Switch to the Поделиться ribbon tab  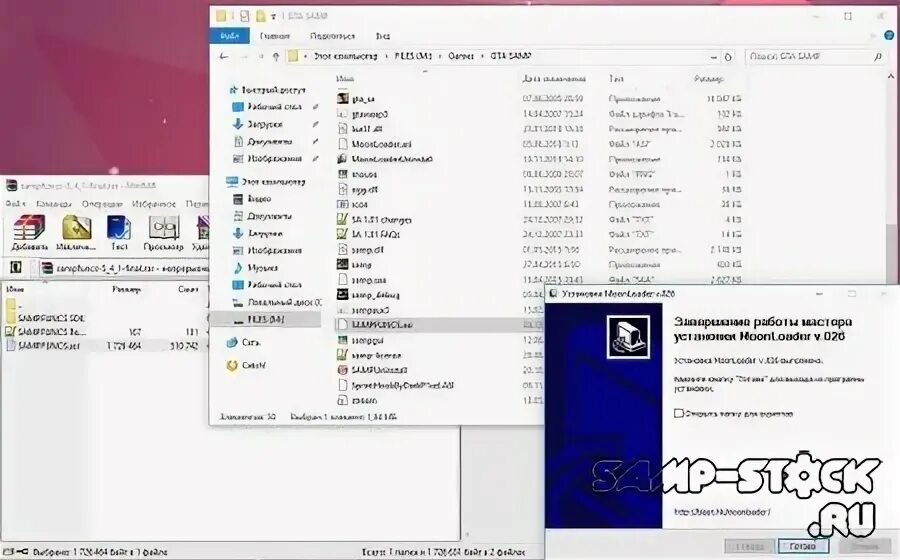(332, 36)
